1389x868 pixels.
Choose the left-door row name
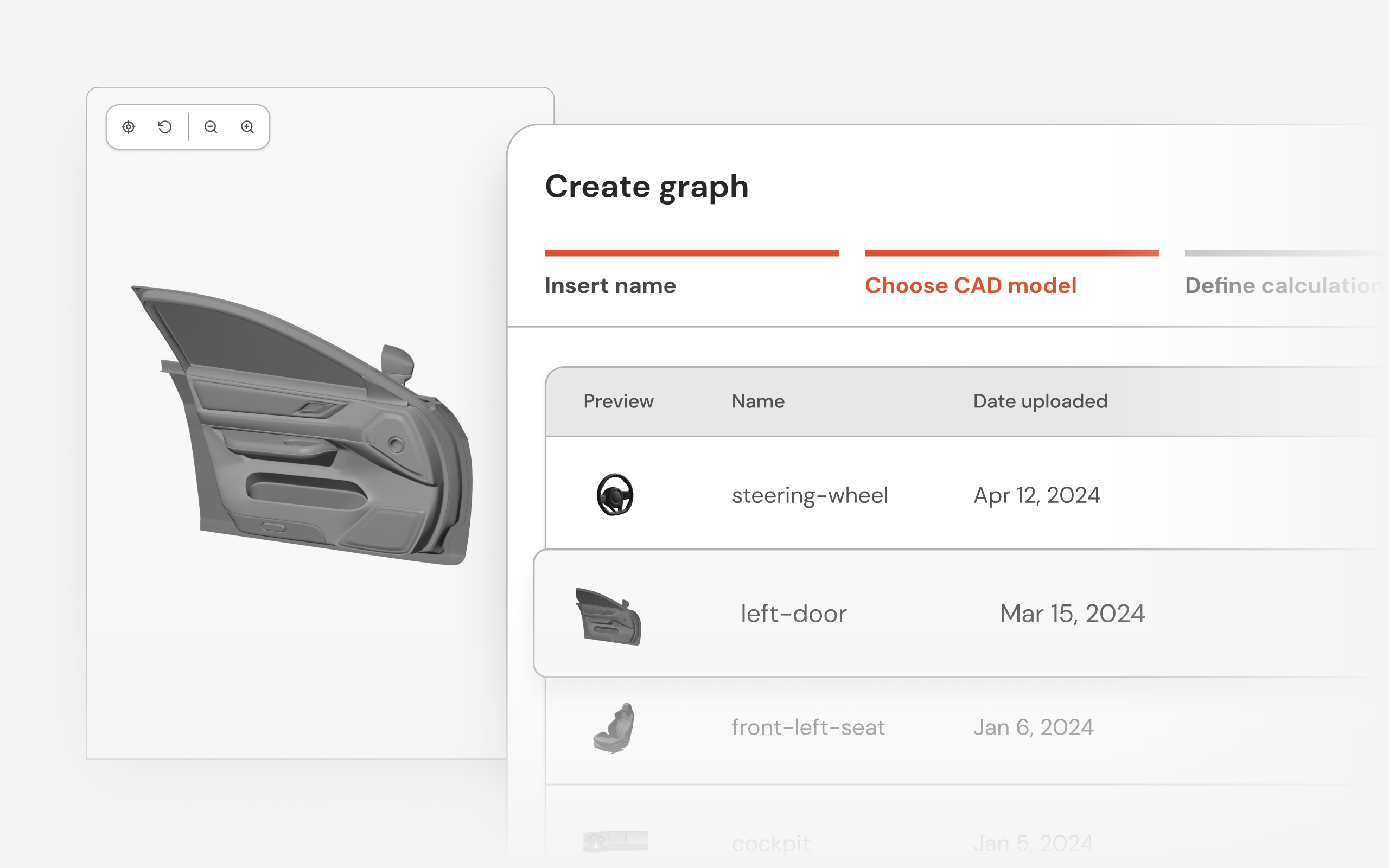coord(794,614)
